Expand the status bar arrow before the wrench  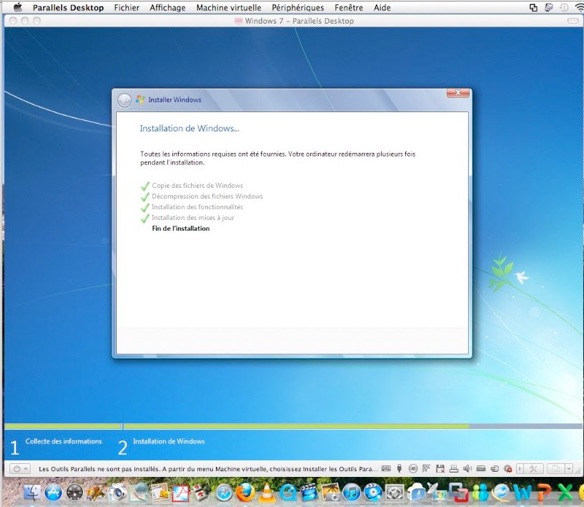coord(520,469)
